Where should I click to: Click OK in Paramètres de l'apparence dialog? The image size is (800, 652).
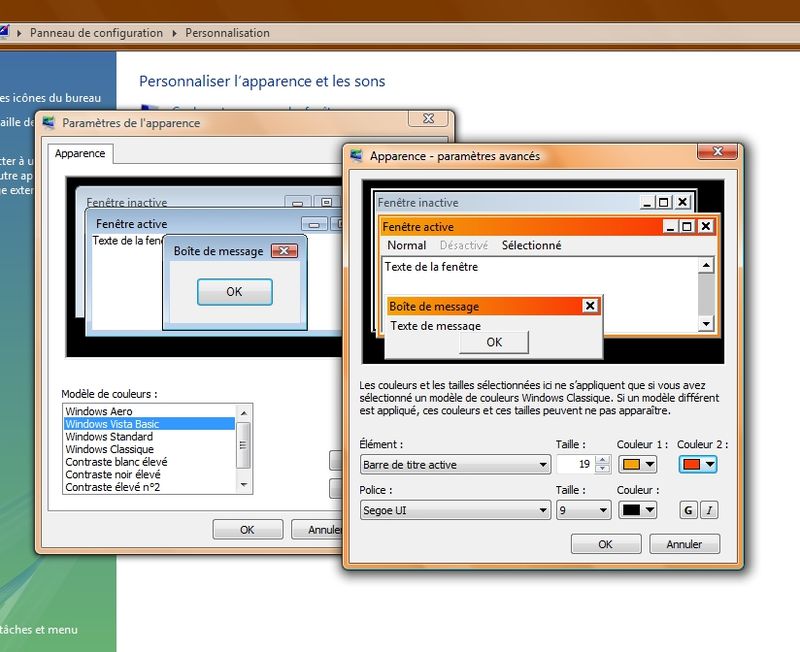click(247, 530)
